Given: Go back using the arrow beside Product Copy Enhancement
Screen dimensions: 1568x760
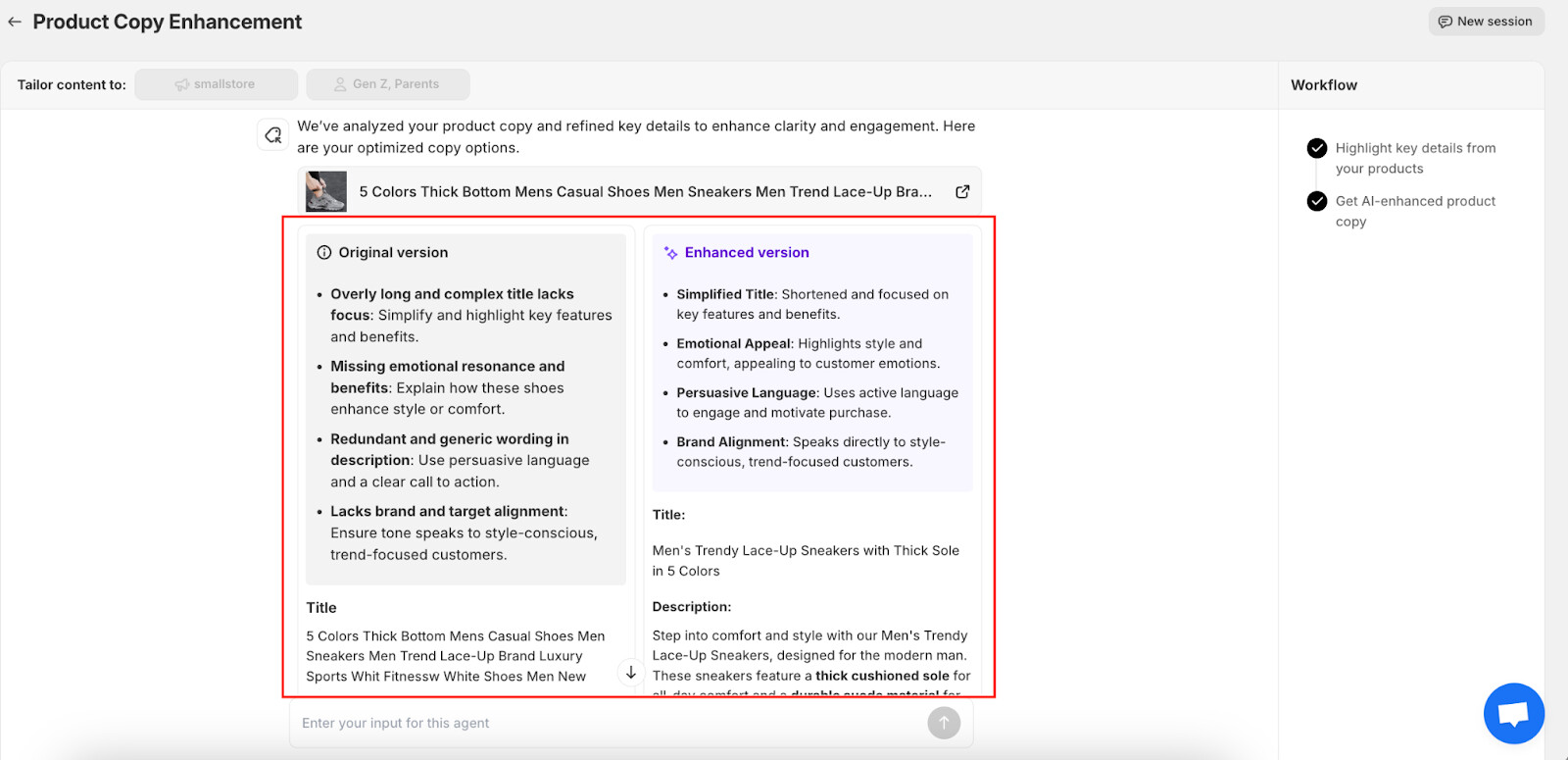Looking at the screenshot, I should (x=15, y=22).
